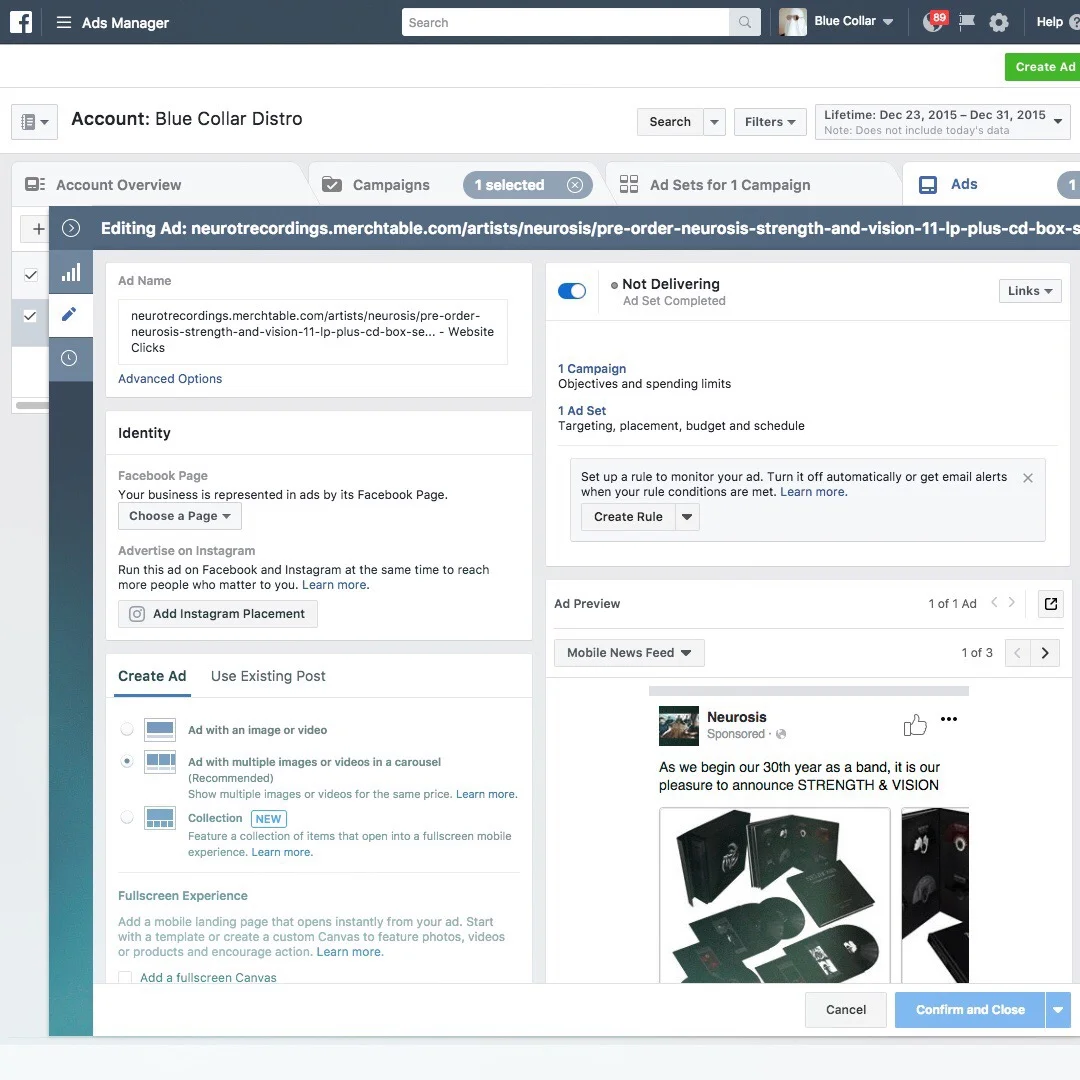
Task: Select Ad with an image or video radio
Action: click(x=127, y=729)
